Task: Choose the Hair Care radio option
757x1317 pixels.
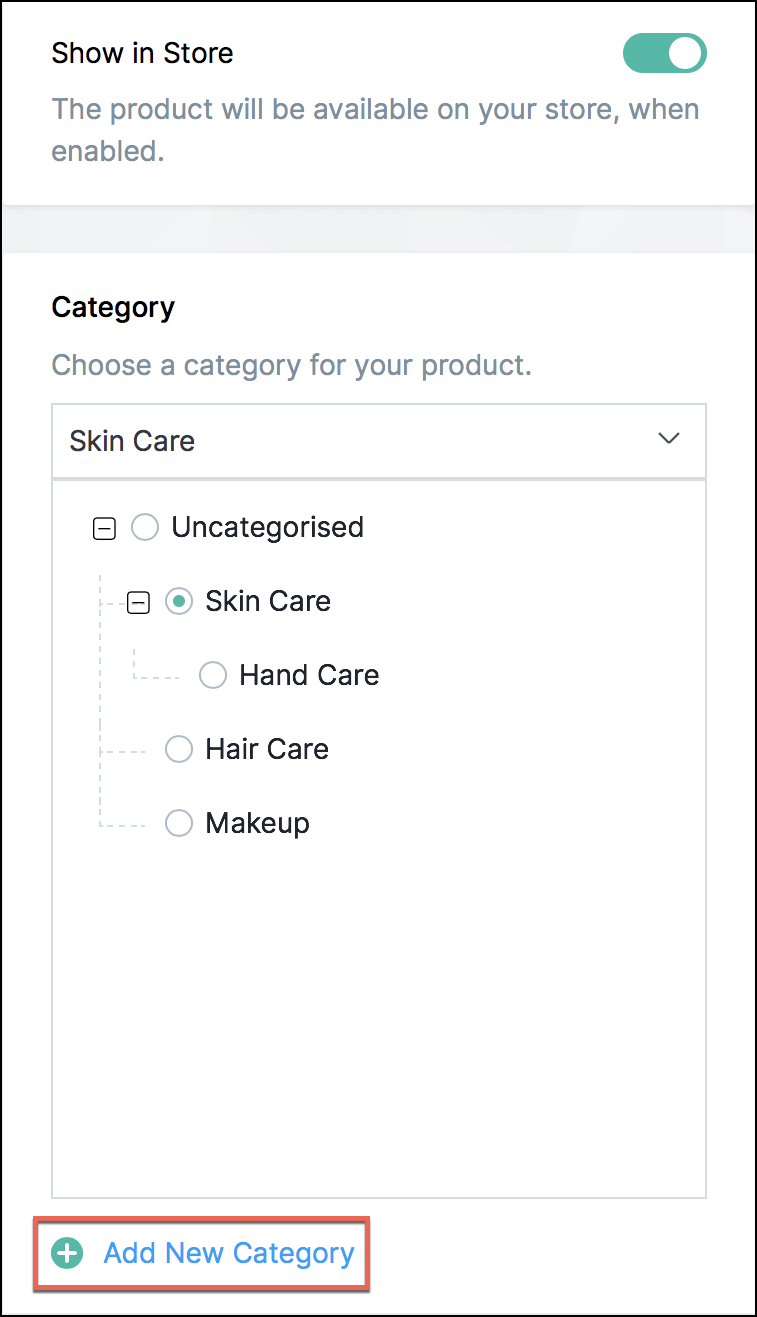Action: (x=179, y=749)
